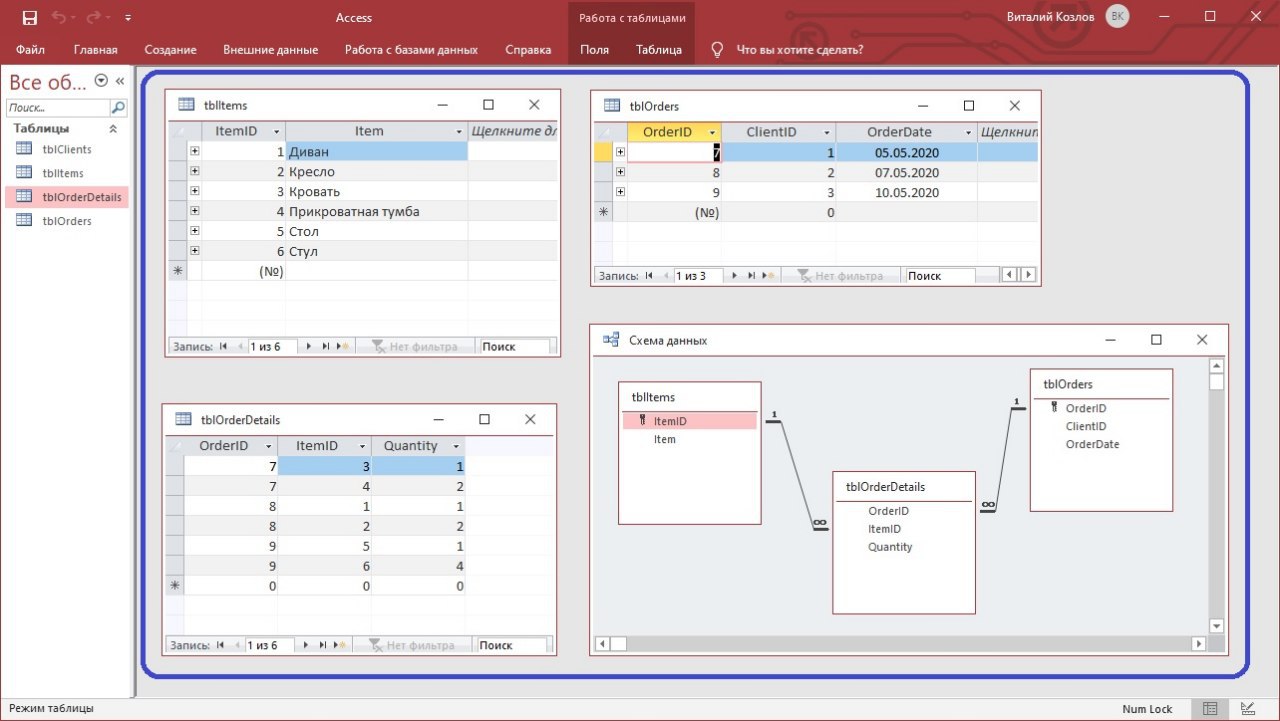Click Quantity cell value 4 in tblOrderDetails

(x=418, y=566)
